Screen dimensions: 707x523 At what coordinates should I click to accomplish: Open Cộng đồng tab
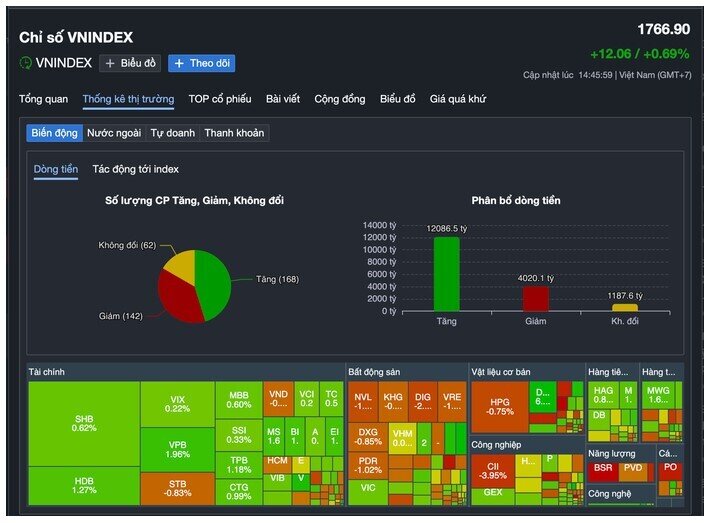tap(340, 99)
